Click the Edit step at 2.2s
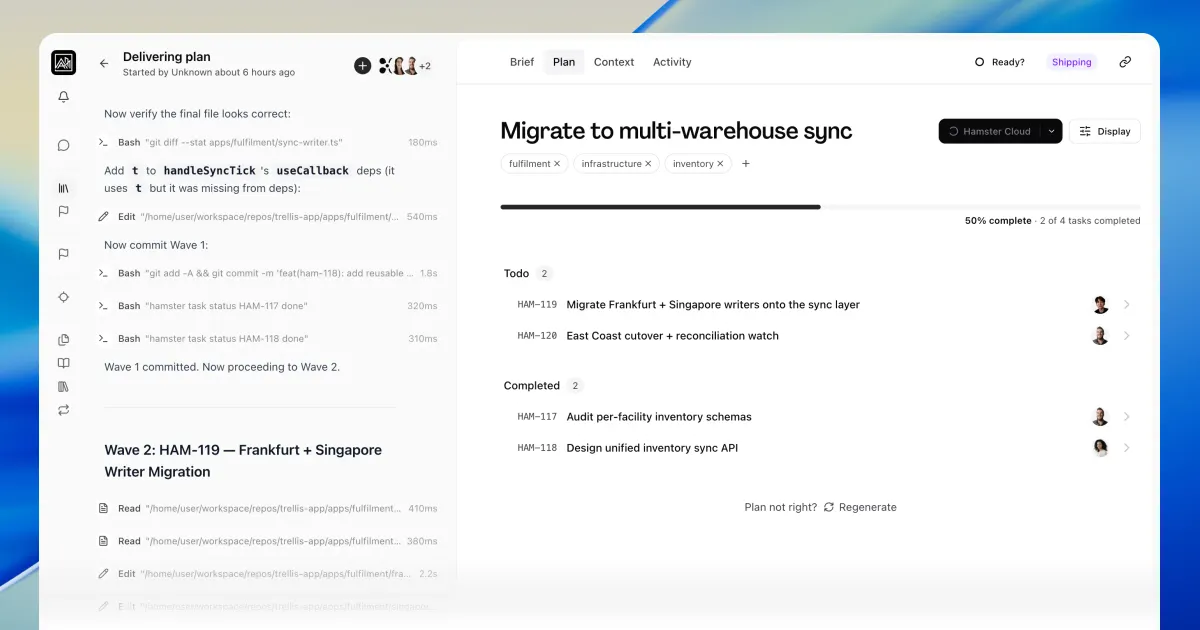This screenshot has height=630, width=1200. click(x=267, y=574)
